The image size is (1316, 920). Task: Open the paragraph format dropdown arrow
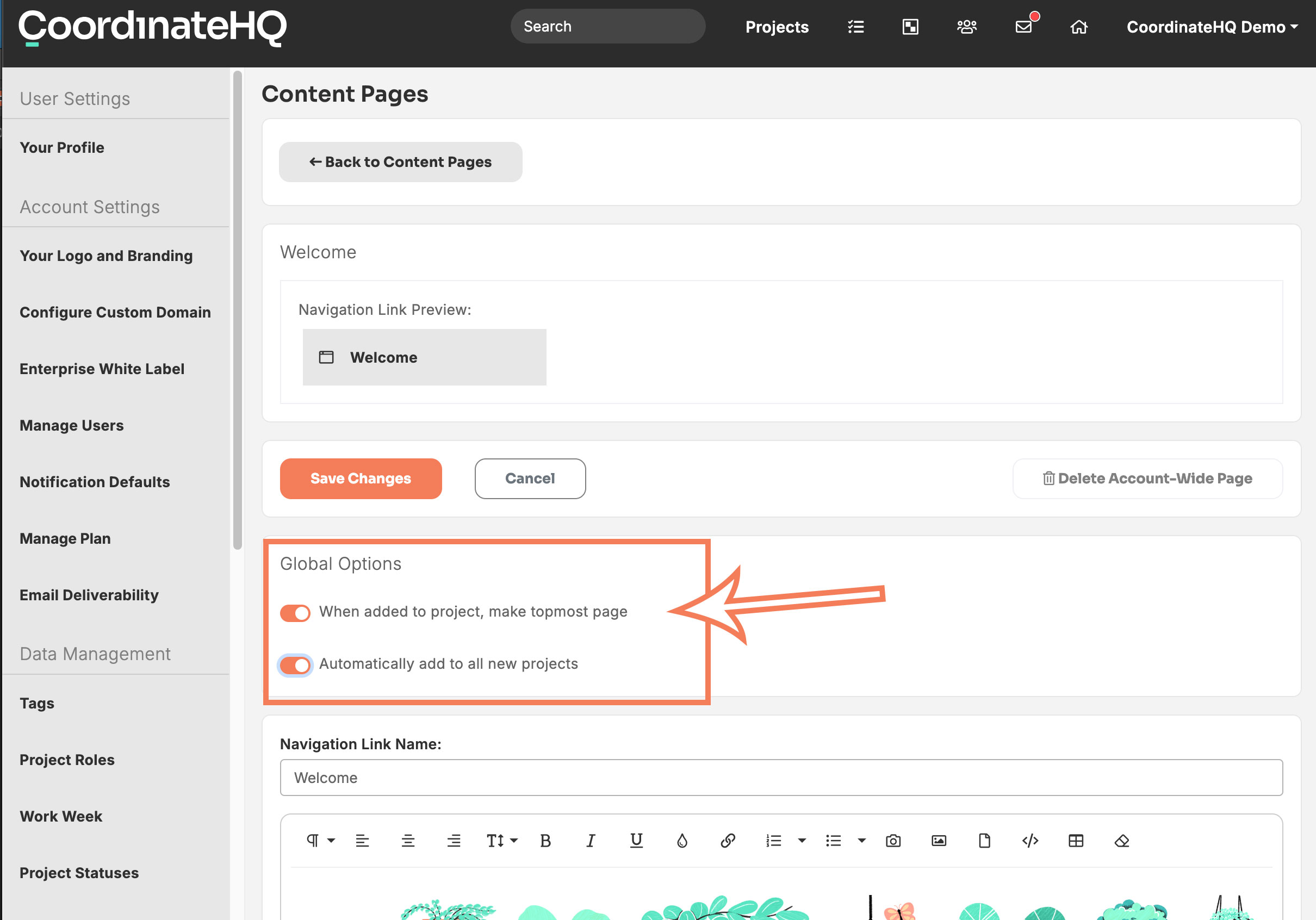[331, 840]
